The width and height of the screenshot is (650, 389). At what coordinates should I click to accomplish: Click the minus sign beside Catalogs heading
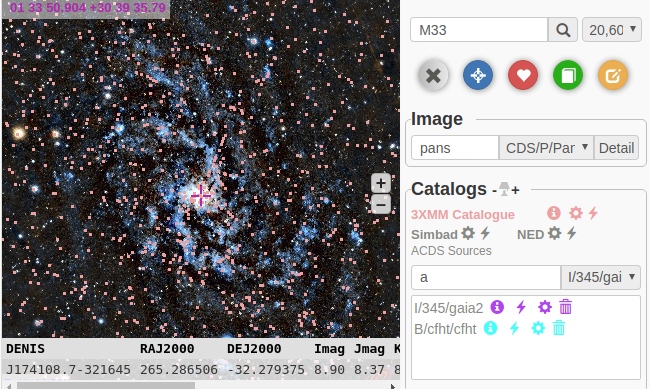coord(495,191)
